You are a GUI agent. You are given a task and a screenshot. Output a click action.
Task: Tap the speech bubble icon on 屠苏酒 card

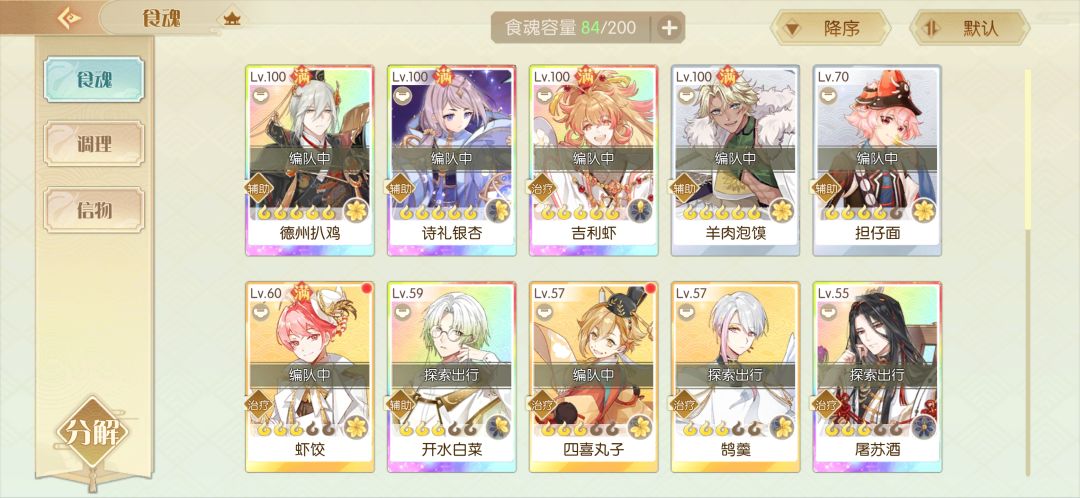click(x=827, y=313)
